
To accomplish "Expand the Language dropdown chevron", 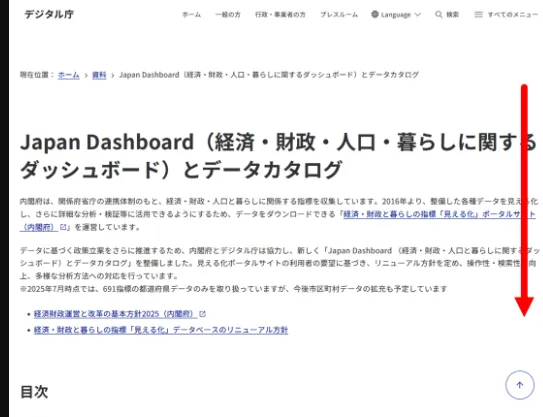I will point(418,15).
